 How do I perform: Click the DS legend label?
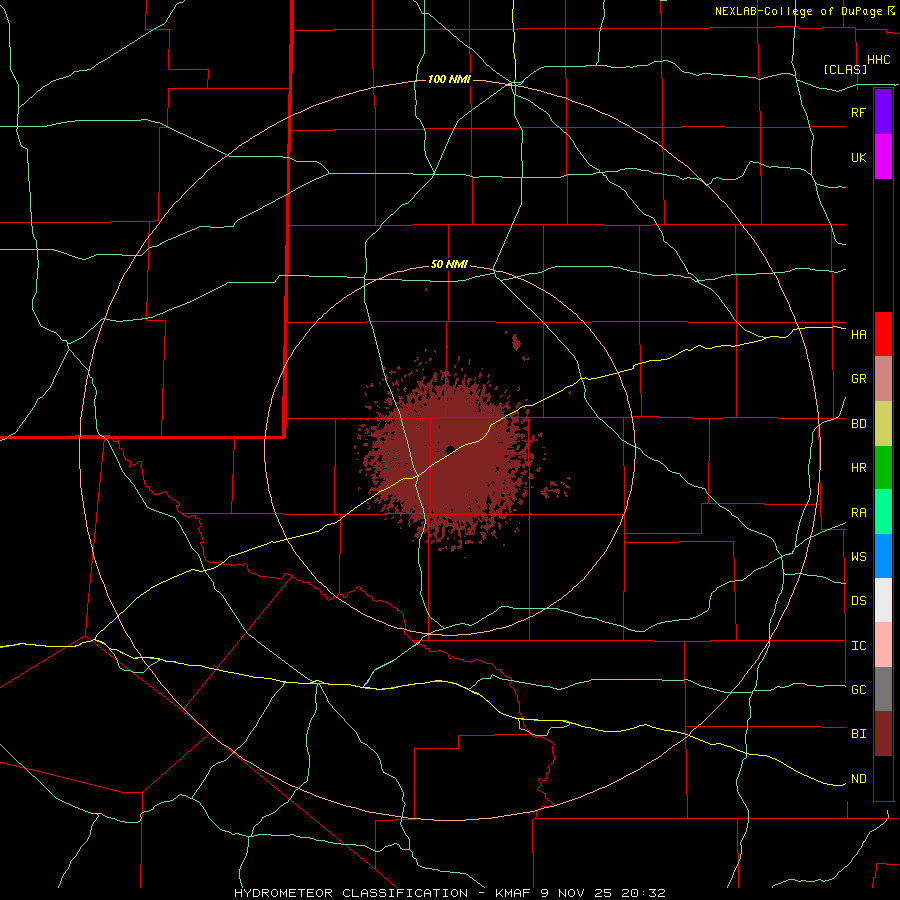tap(858, 600)
